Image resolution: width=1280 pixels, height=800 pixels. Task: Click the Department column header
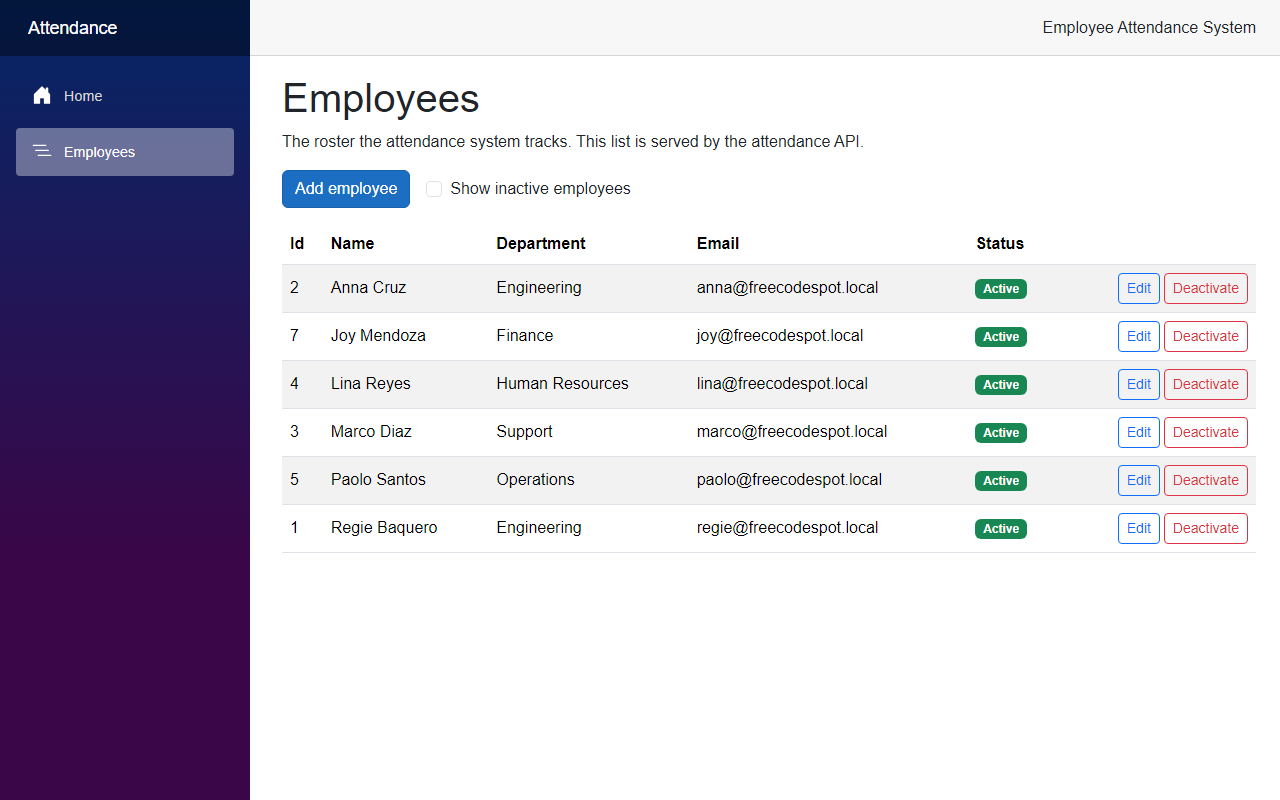541,243
